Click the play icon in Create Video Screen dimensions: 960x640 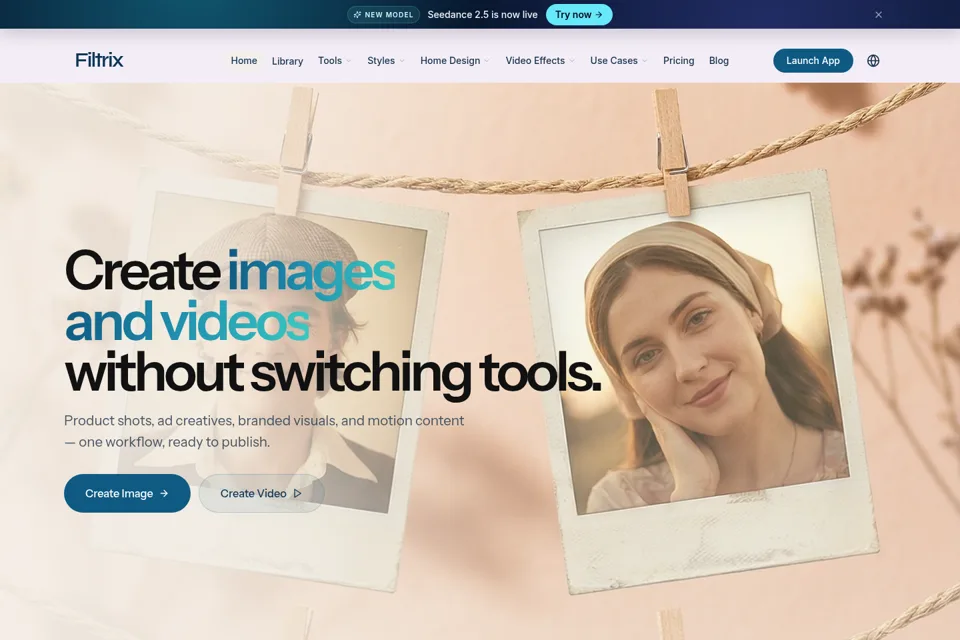pos(298,493)
